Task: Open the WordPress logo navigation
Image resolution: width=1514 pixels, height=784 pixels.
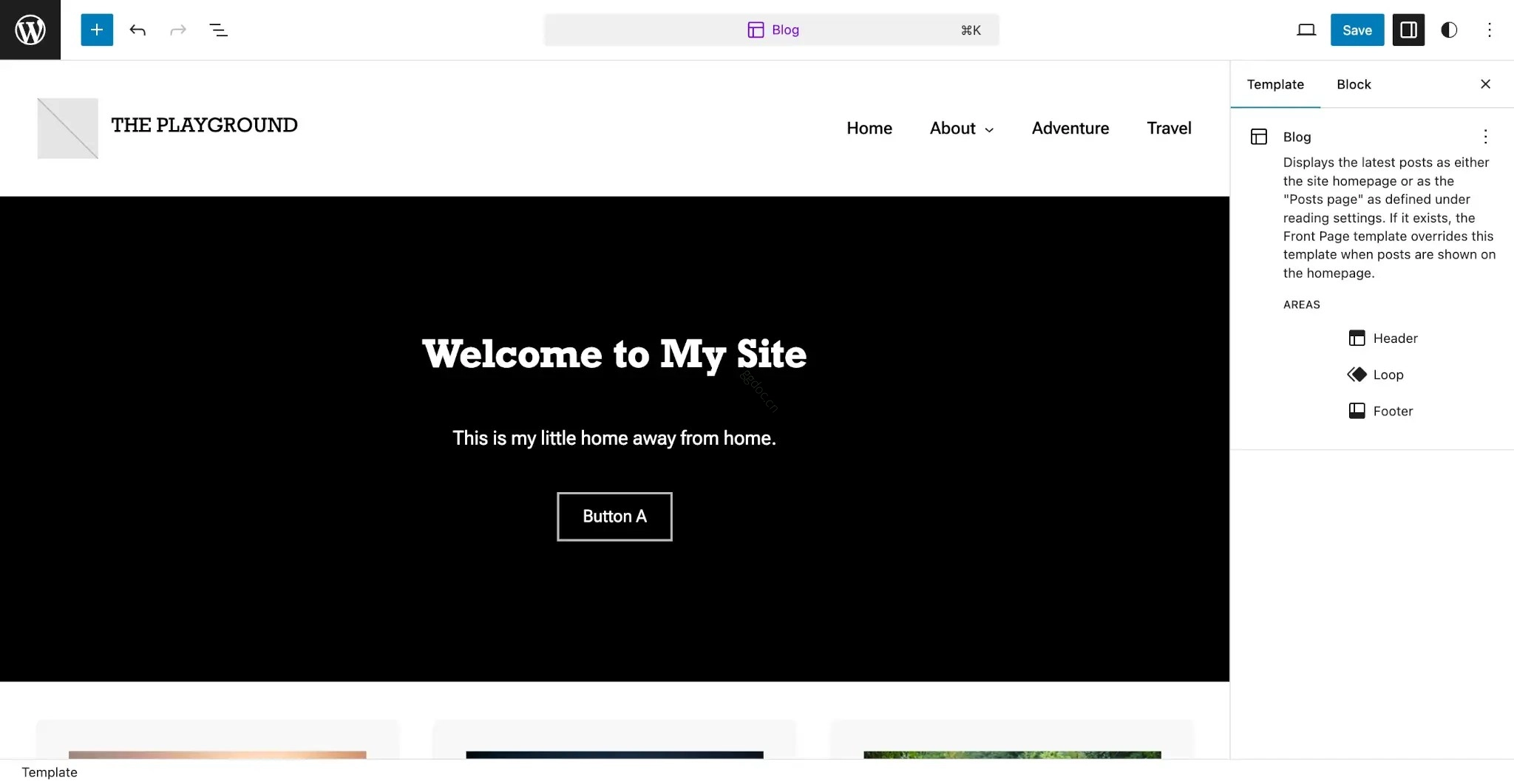Action: point(30,30)
